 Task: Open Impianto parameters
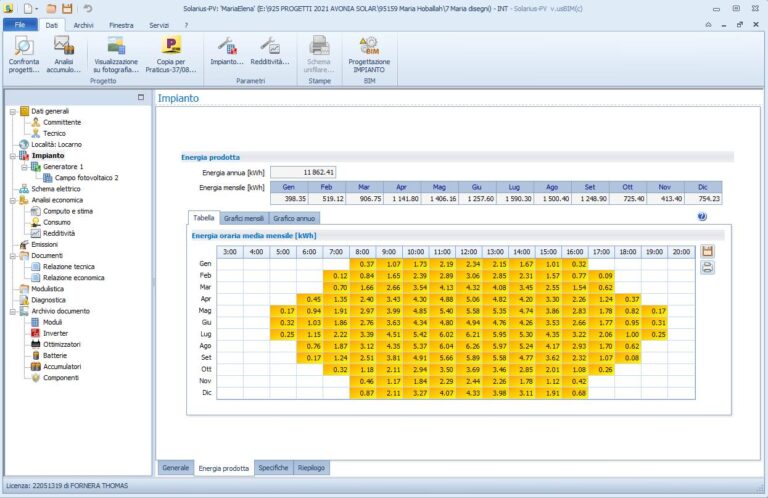(227, 51)
